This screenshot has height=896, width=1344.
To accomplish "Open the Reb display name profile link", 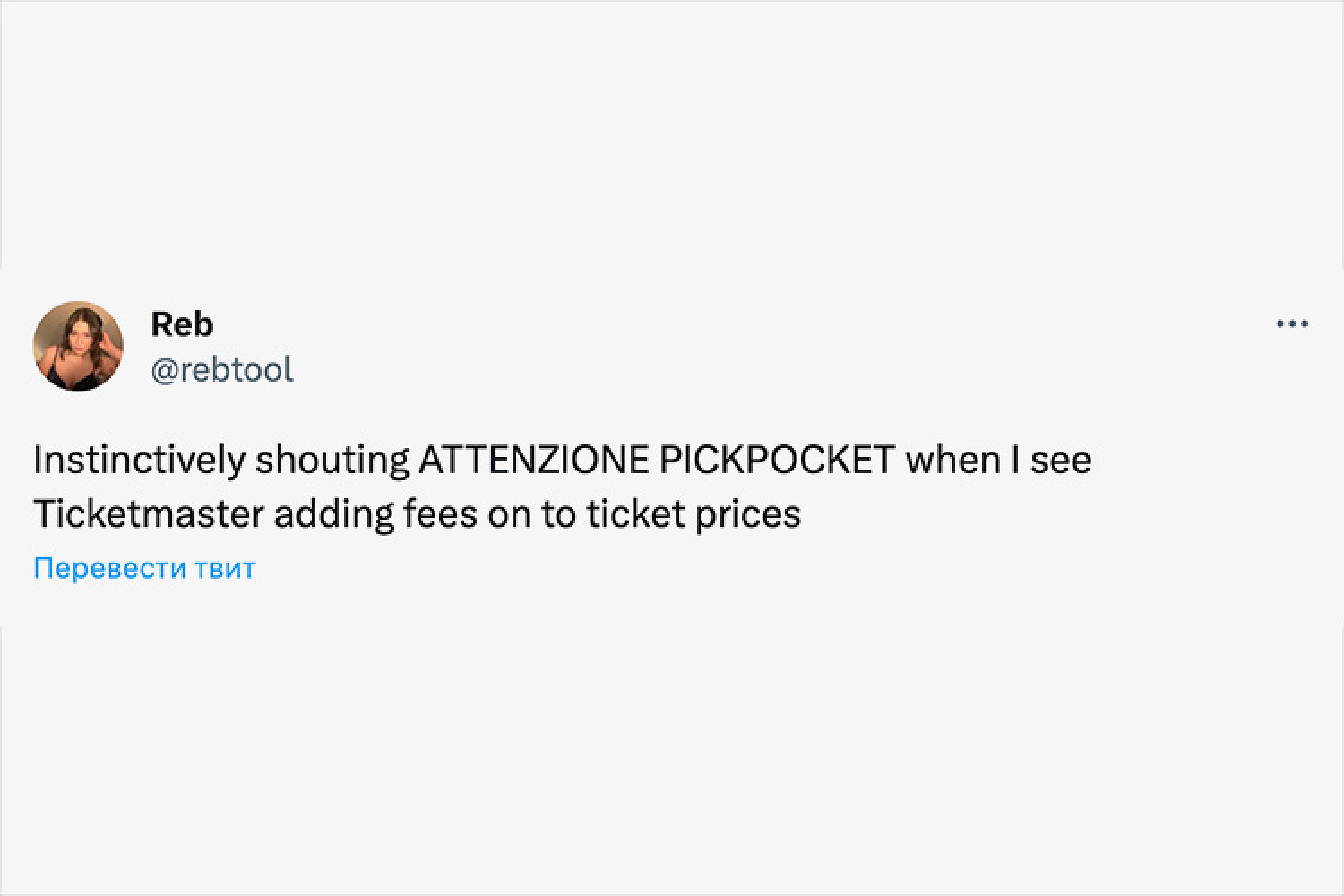I will click(182, 324).
